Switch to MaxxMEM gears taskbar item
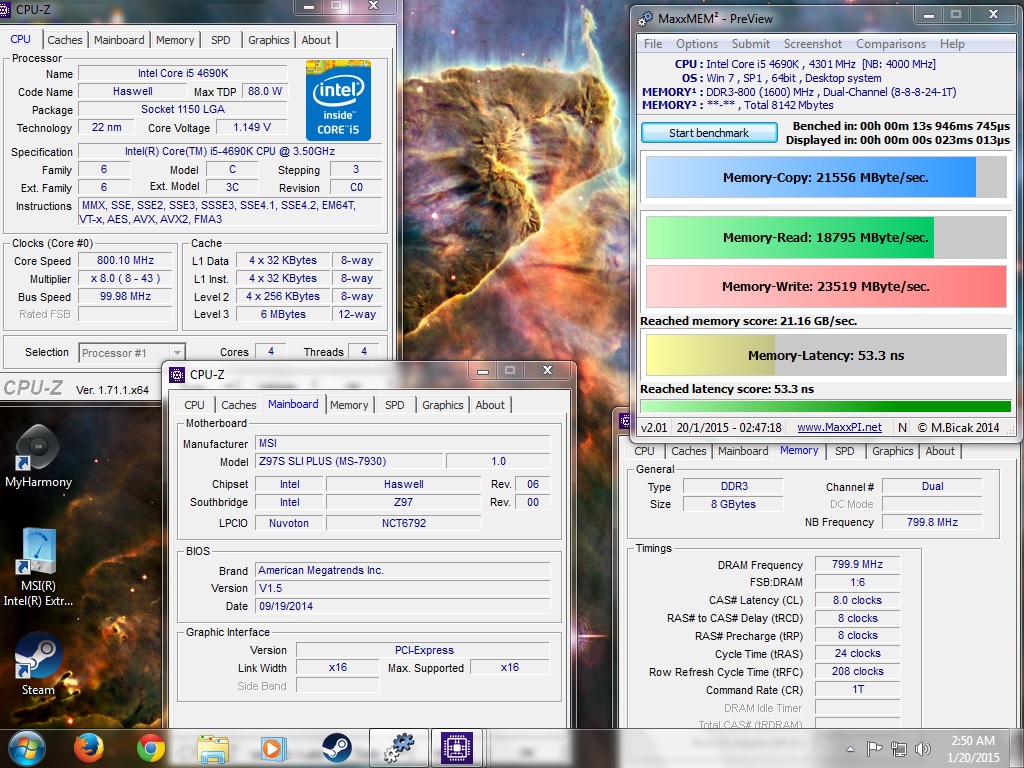The image size is (1024, 768). coord(399,748)
